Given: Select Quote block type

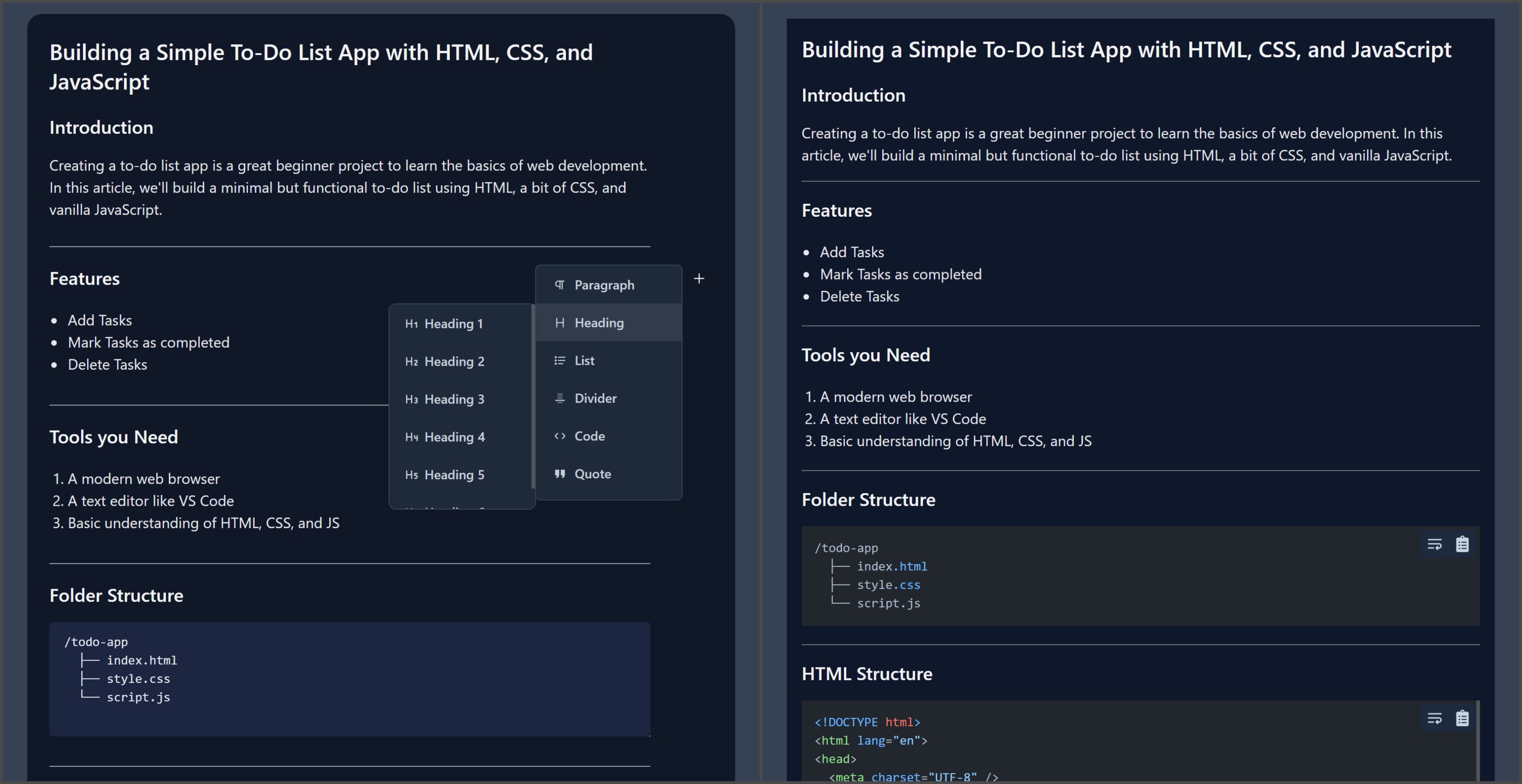Looking at the screenshot, I should [609, 474].
